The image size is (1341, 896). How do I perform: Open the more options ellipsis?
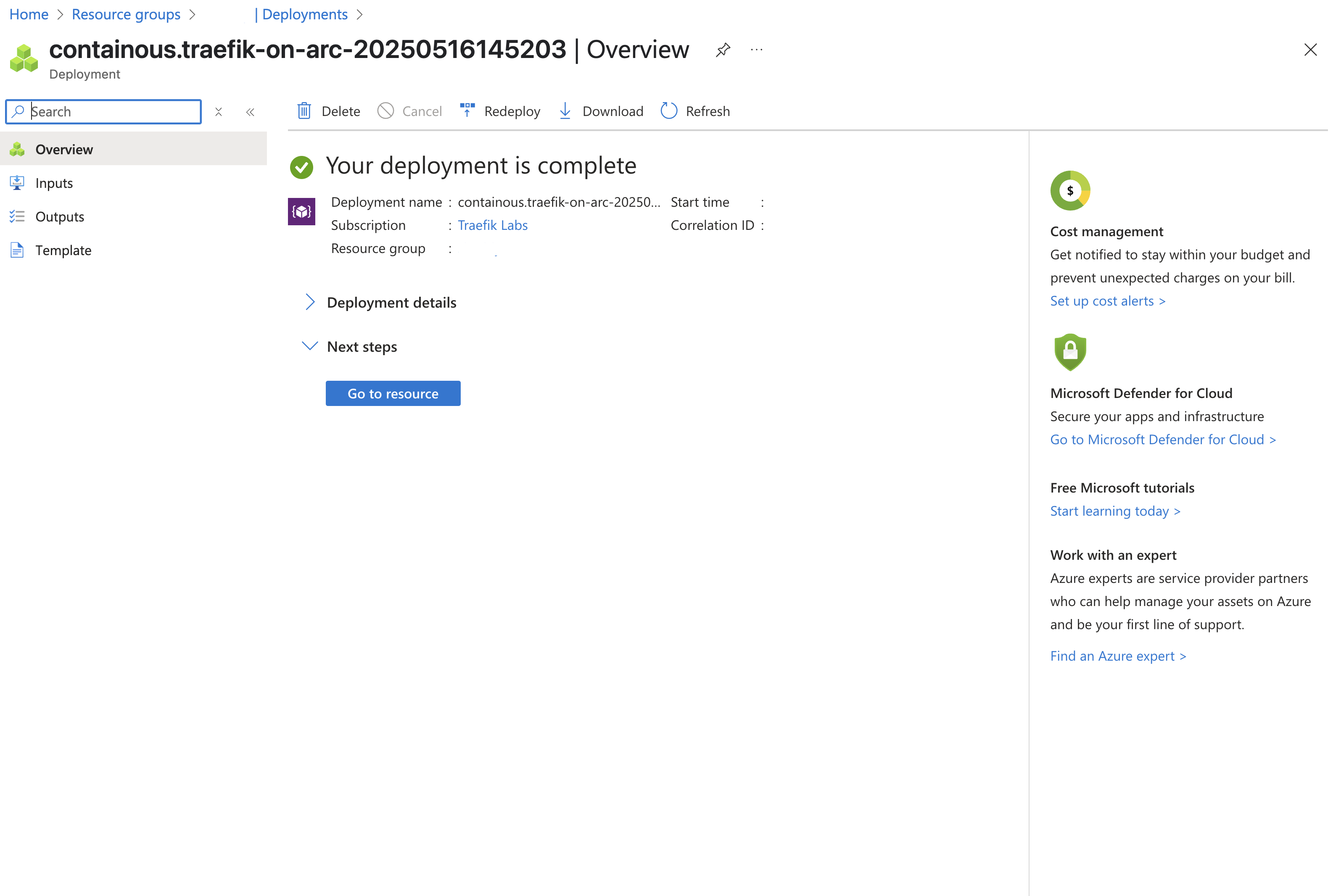pyautogui.click(x=756, y=50)
